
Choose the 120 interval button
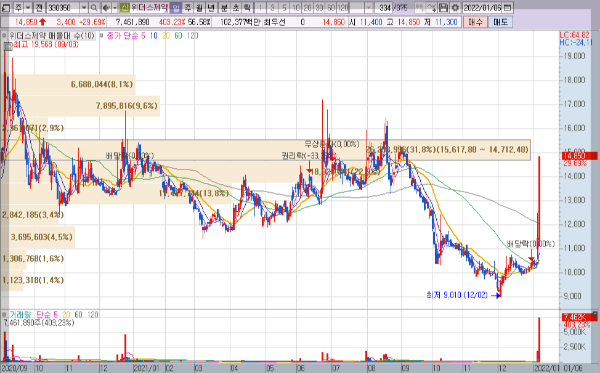point(343,7)
